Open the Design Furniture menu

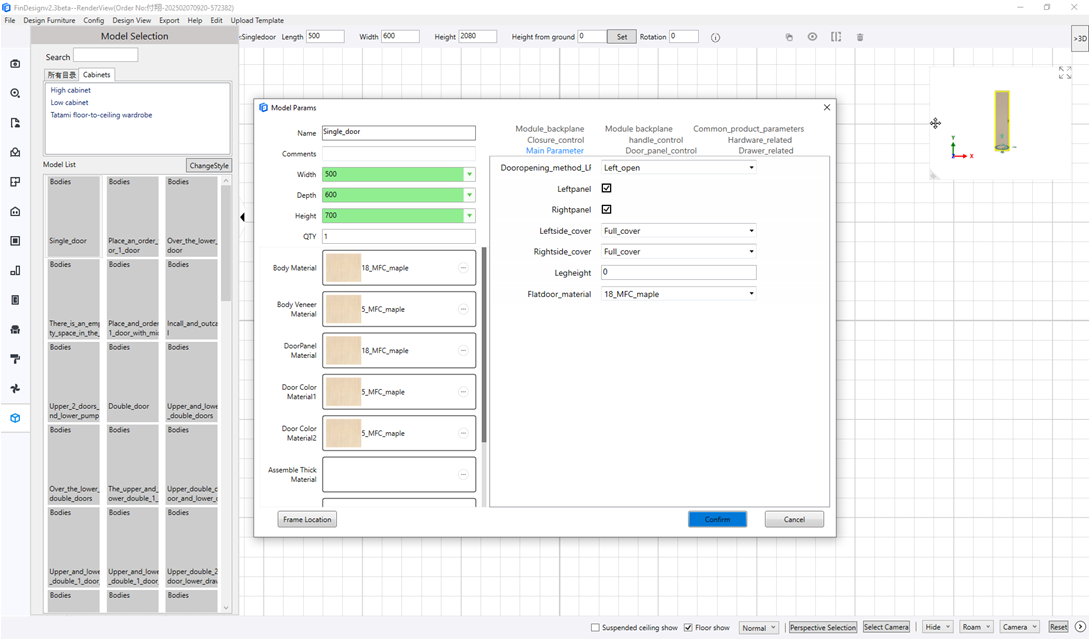49,20
